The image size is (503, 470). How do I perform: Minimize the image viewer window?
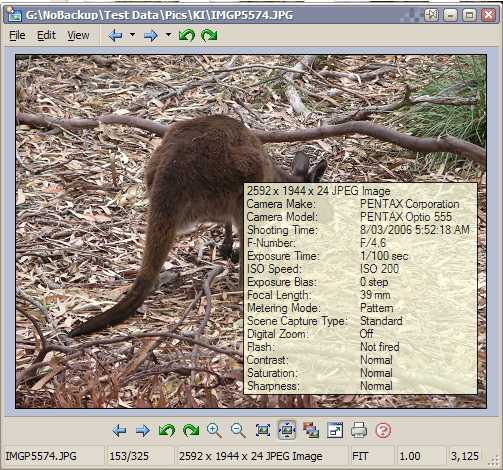(x=450, y=15)
